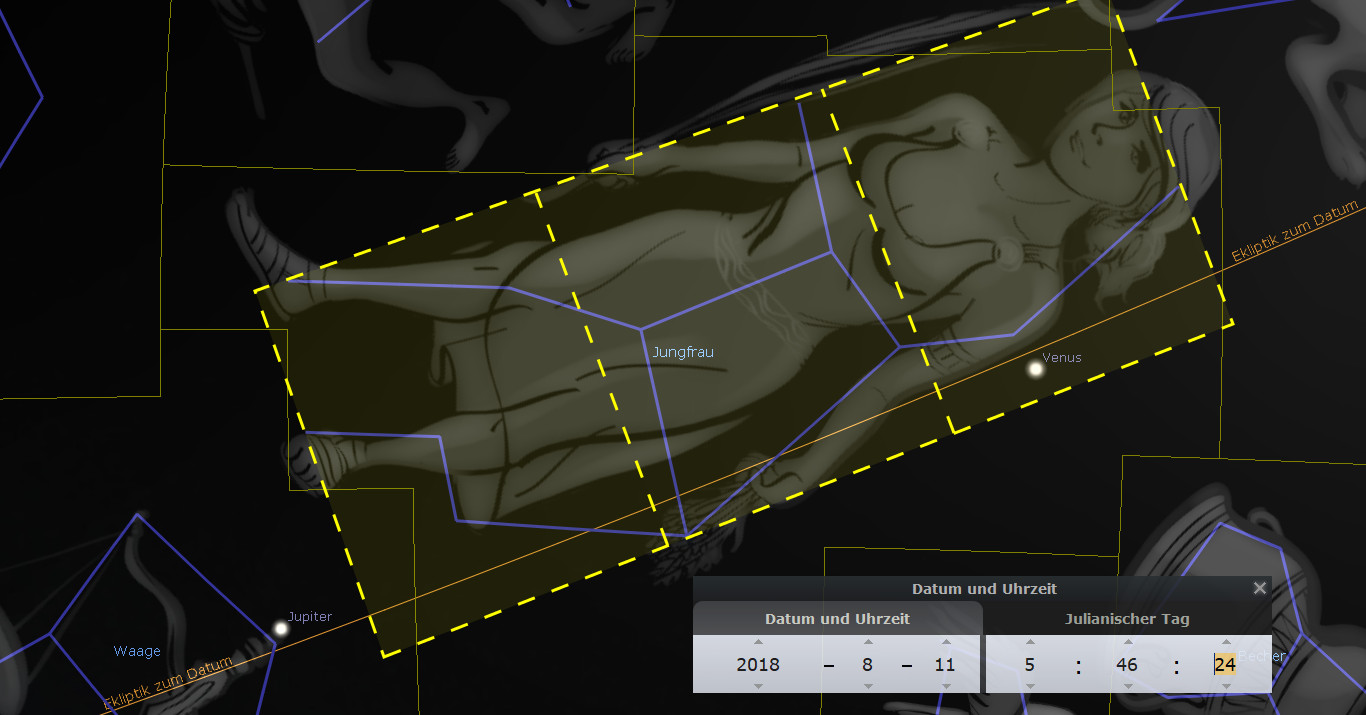1366x715 pixels.
Task: Decrease the day value 11
Action: 945,686
